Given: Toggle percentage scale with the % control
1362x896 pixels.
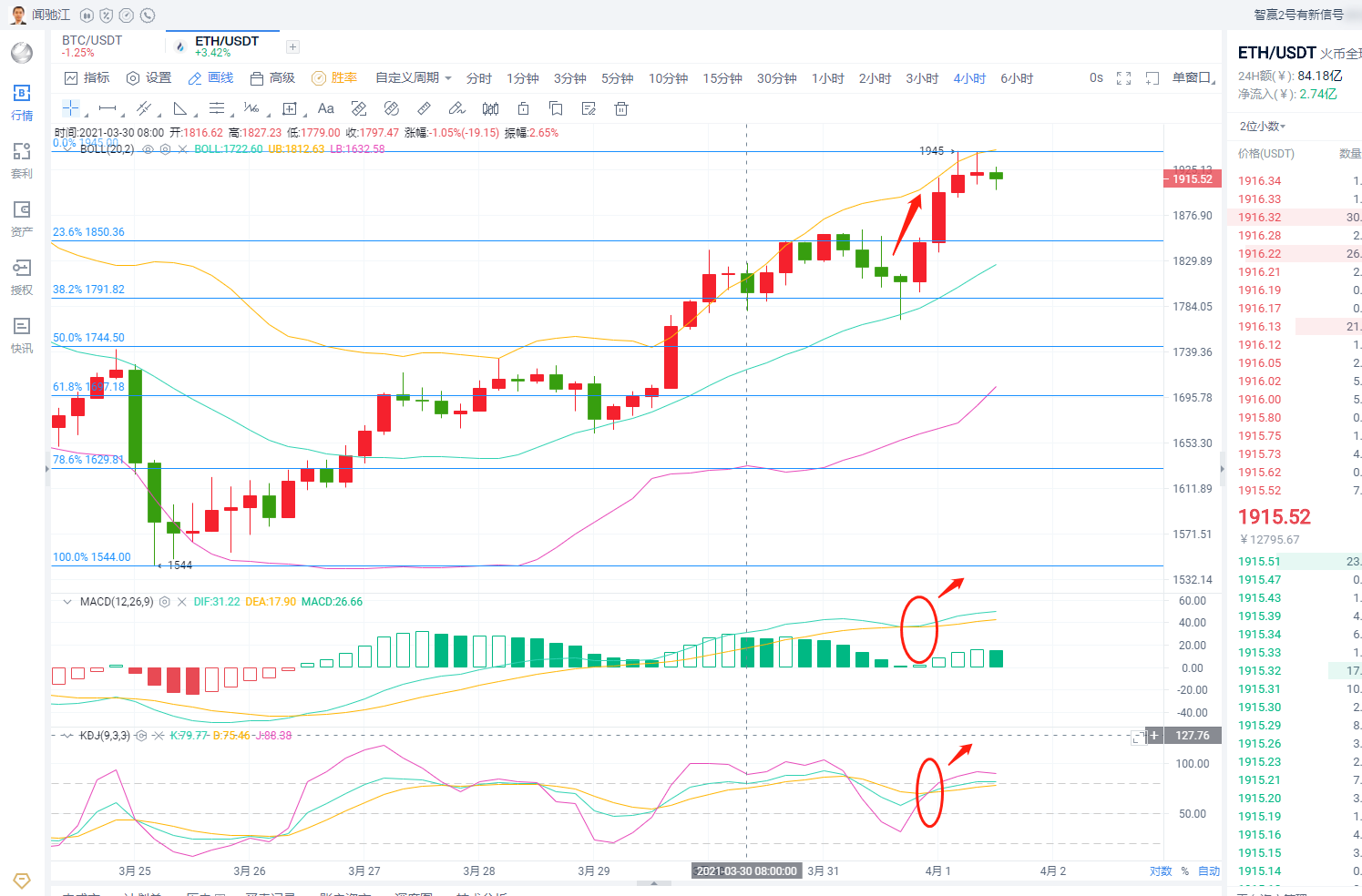Looking at the screenshot, I should (x=1185, y=871).
